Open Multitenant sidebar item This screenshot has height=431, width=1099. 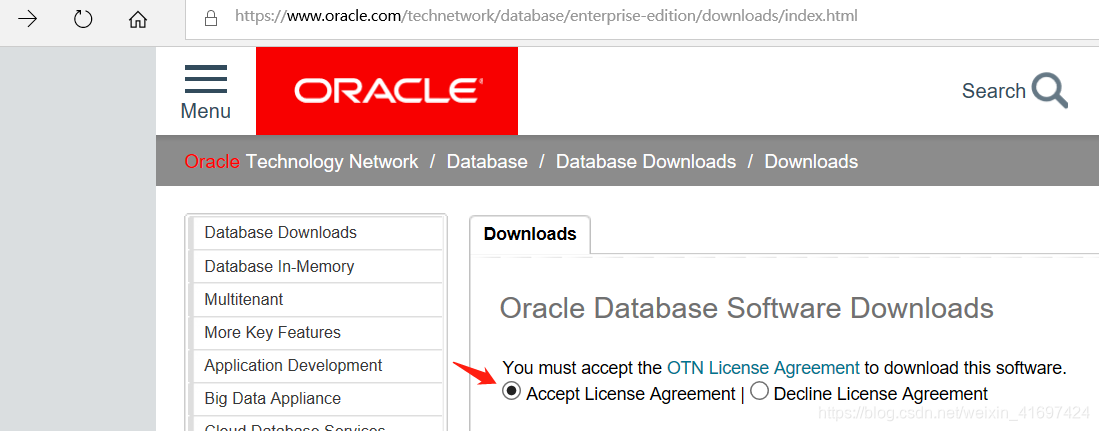316,299
